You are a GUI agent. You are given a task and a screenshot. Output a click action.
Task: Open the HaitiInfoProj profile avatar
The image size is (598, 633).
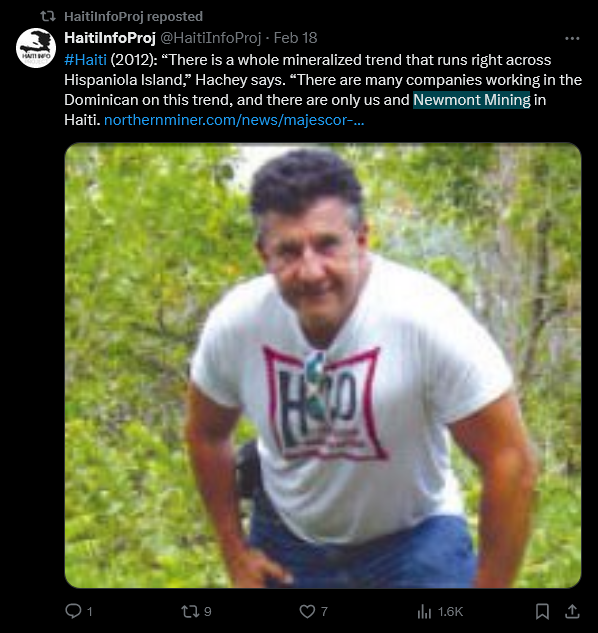click(x=36, y=48)
